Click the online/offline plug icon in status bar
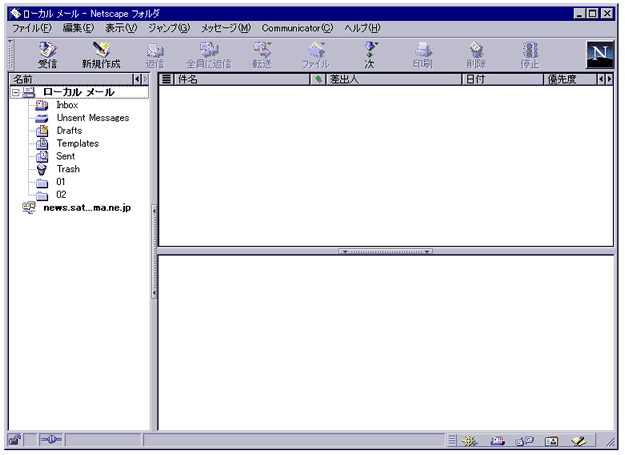 51,440
